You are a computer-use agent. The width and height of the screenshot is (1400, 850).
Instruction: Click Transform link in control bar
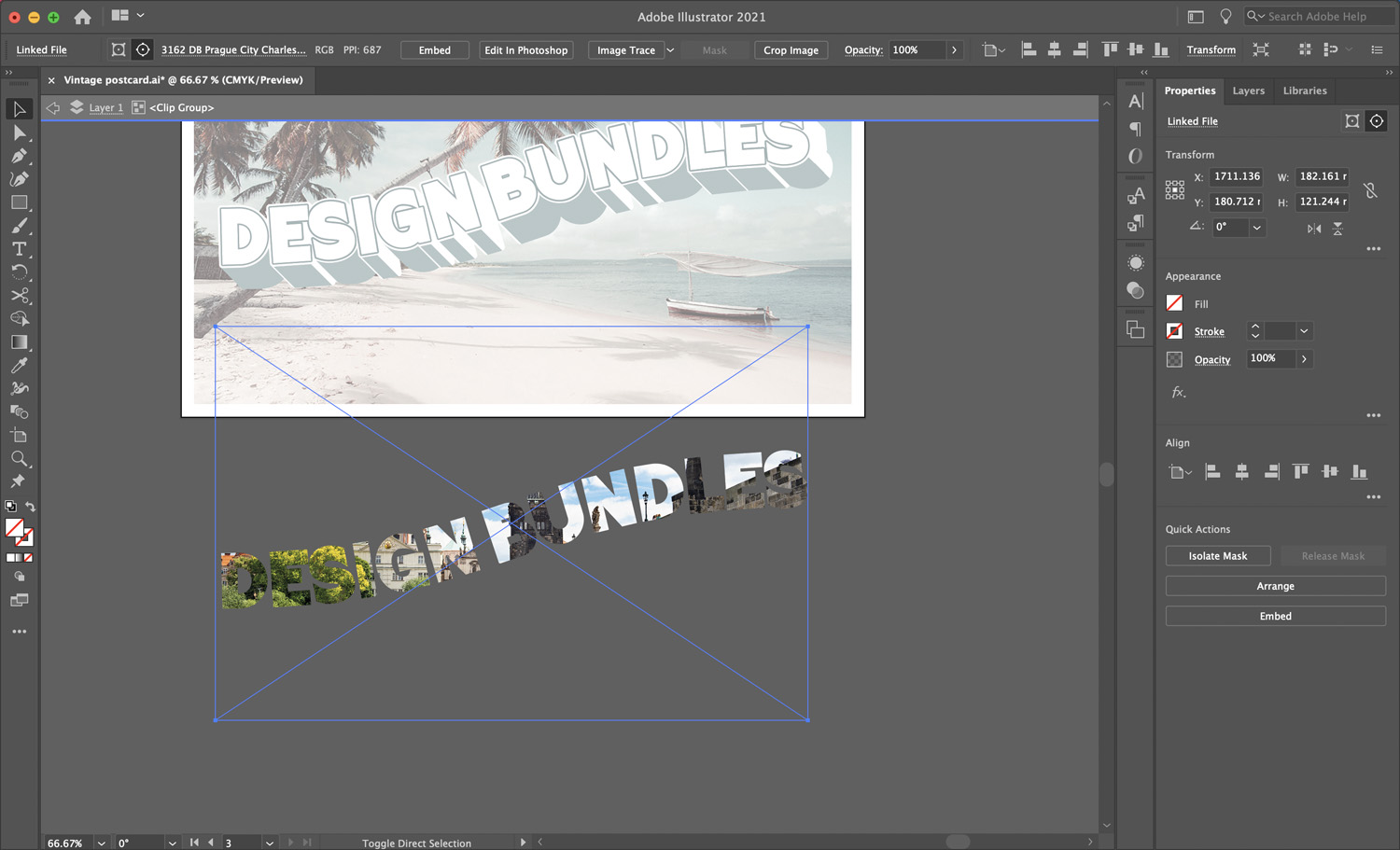click(x=1211, y=50)
